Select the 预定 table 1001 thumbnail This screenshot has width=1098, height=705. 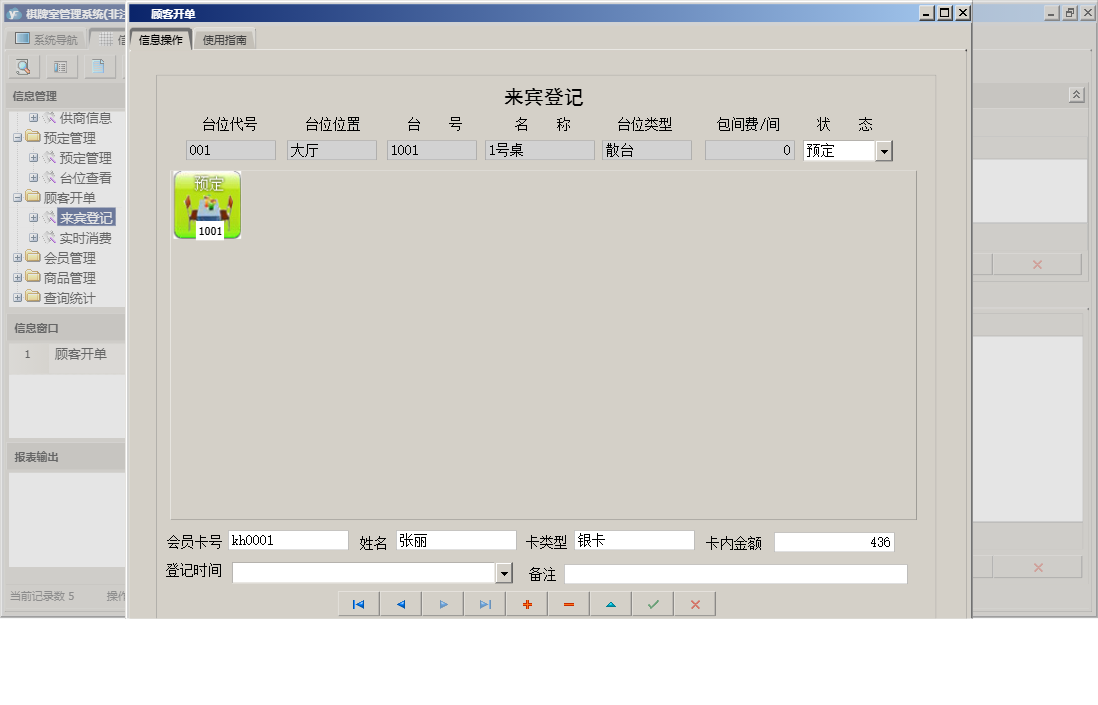pyautogui.click(x=207, y=205)
